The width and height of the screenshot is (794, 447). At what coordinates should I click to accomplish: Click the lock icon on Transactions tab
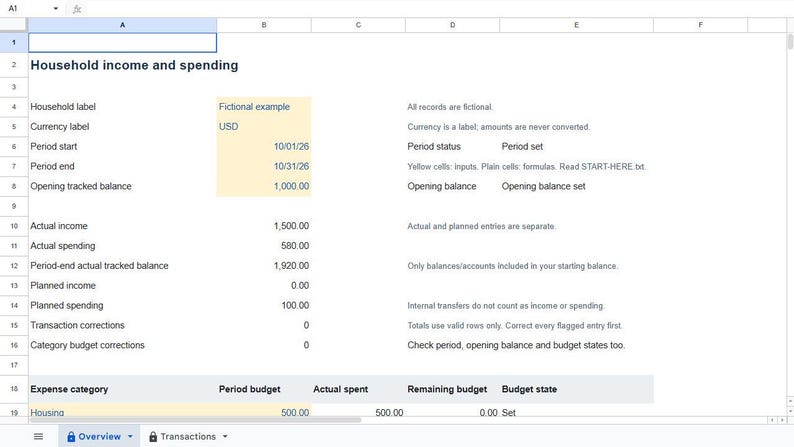coord(153,436)
